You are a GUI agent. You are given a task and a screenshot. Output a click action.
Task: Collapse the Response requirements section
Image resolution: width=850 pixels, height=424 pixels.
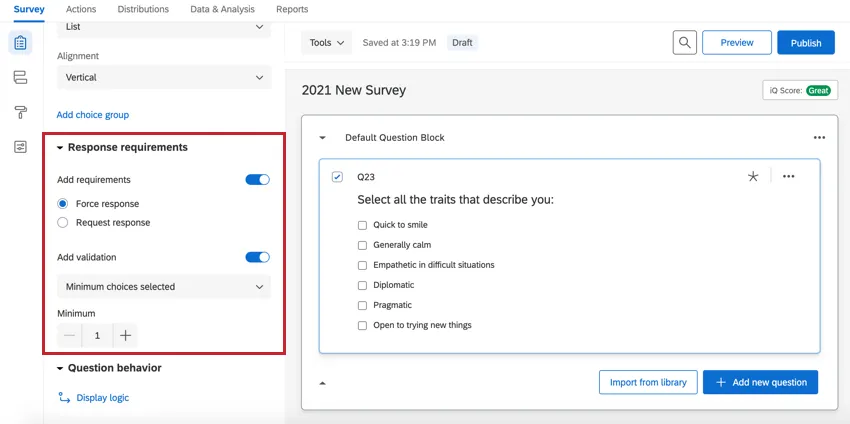click(60, 148)
